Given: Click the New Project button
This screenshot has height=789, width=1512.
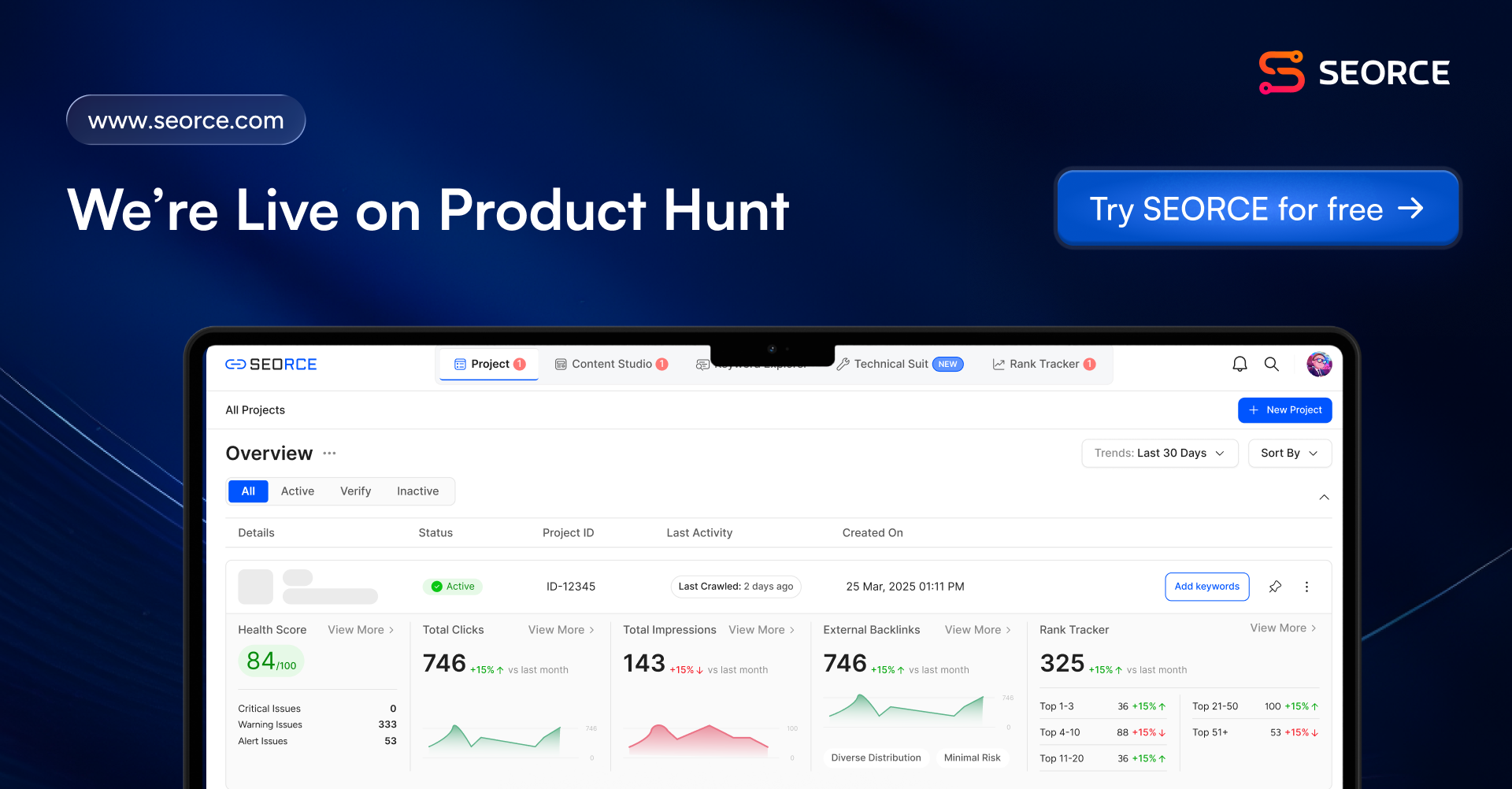Looking at the screenshot, I should click(x=1284, y=410).
